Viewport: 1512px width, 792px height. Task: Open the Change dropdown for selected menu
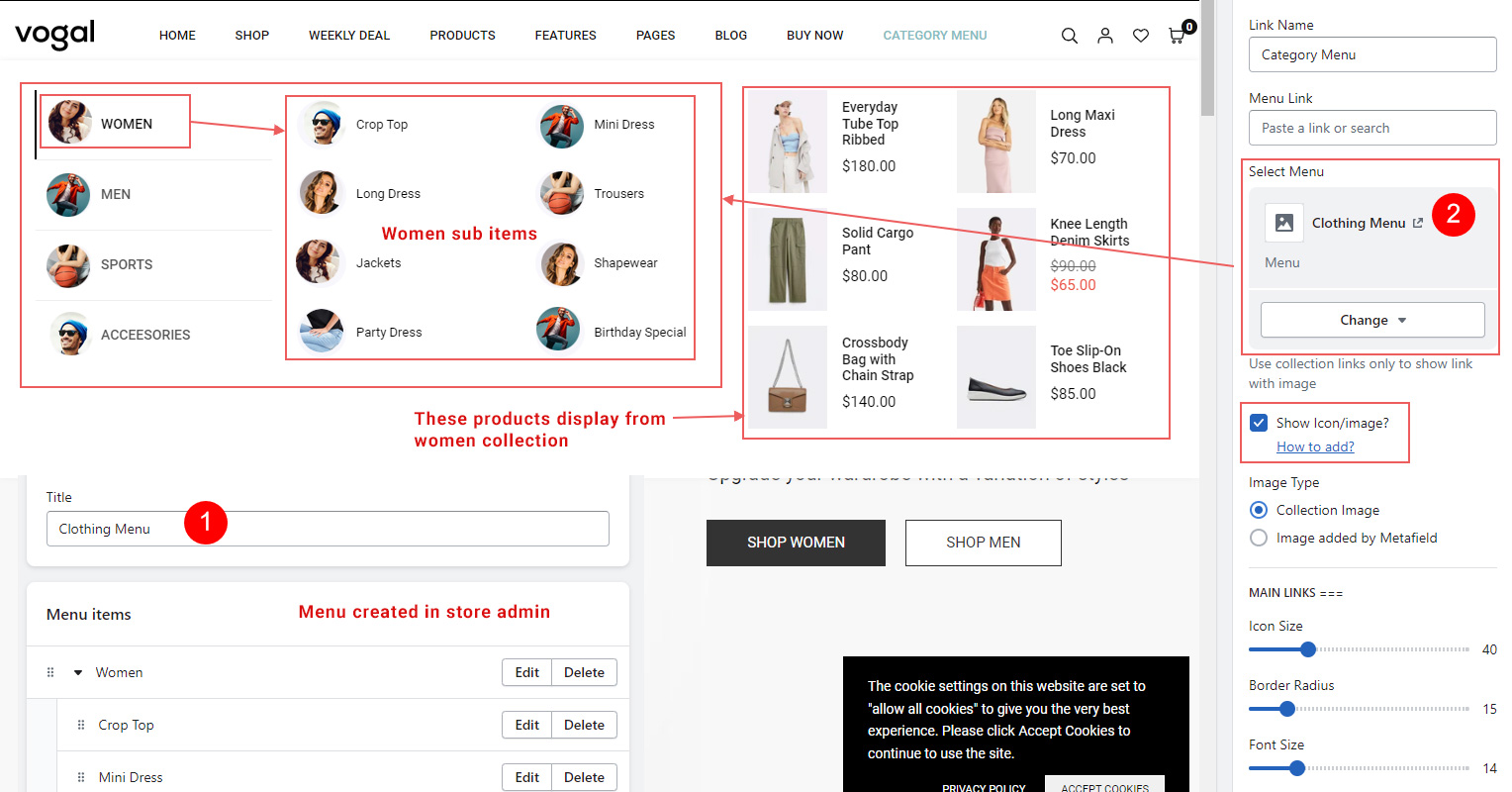(x=1372, y=320)
